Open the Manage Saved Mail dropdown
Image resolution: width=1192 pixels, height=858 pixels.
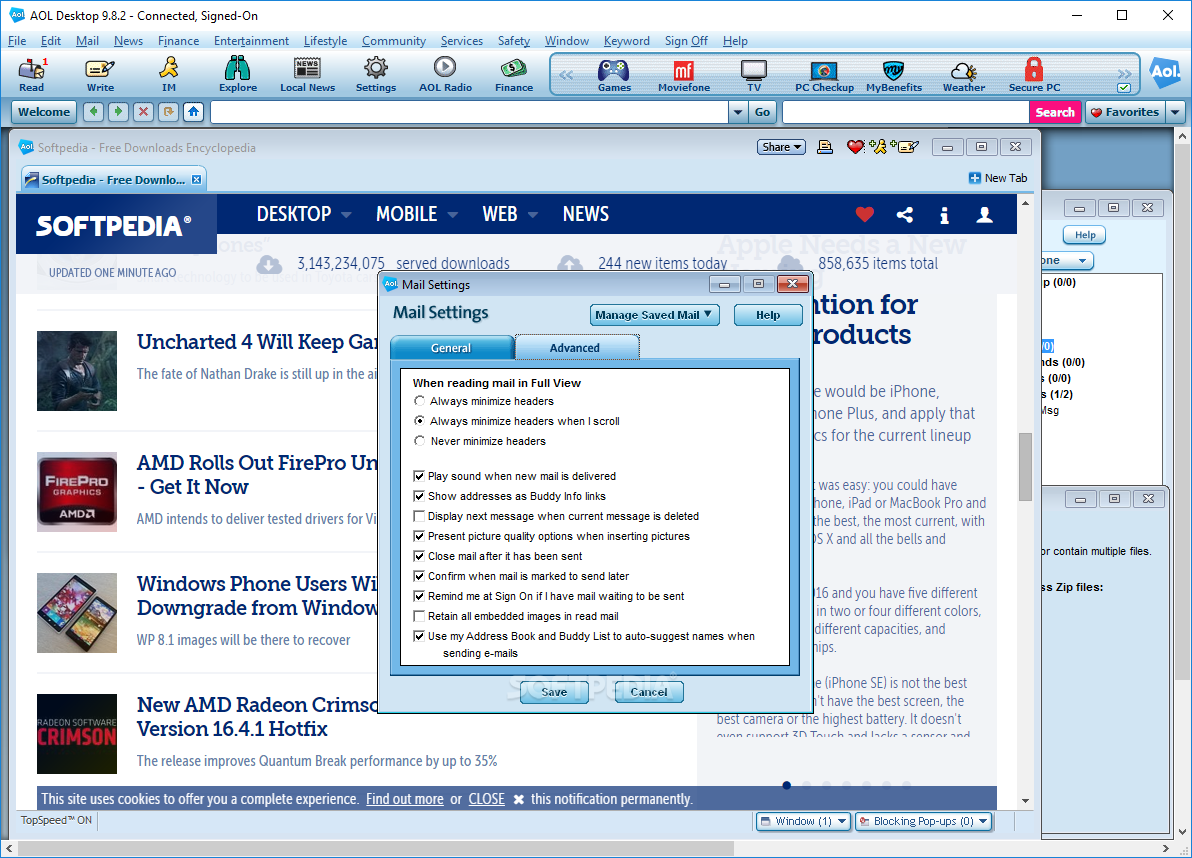coord(654,315)
